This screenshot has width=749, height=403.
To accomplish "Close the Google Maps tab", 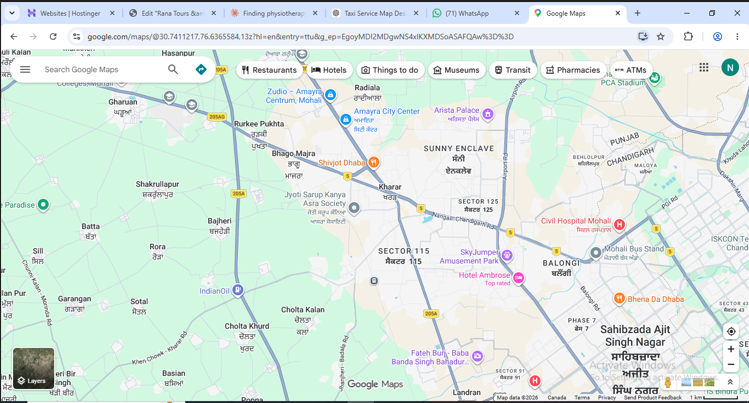I will coord(618,13).
